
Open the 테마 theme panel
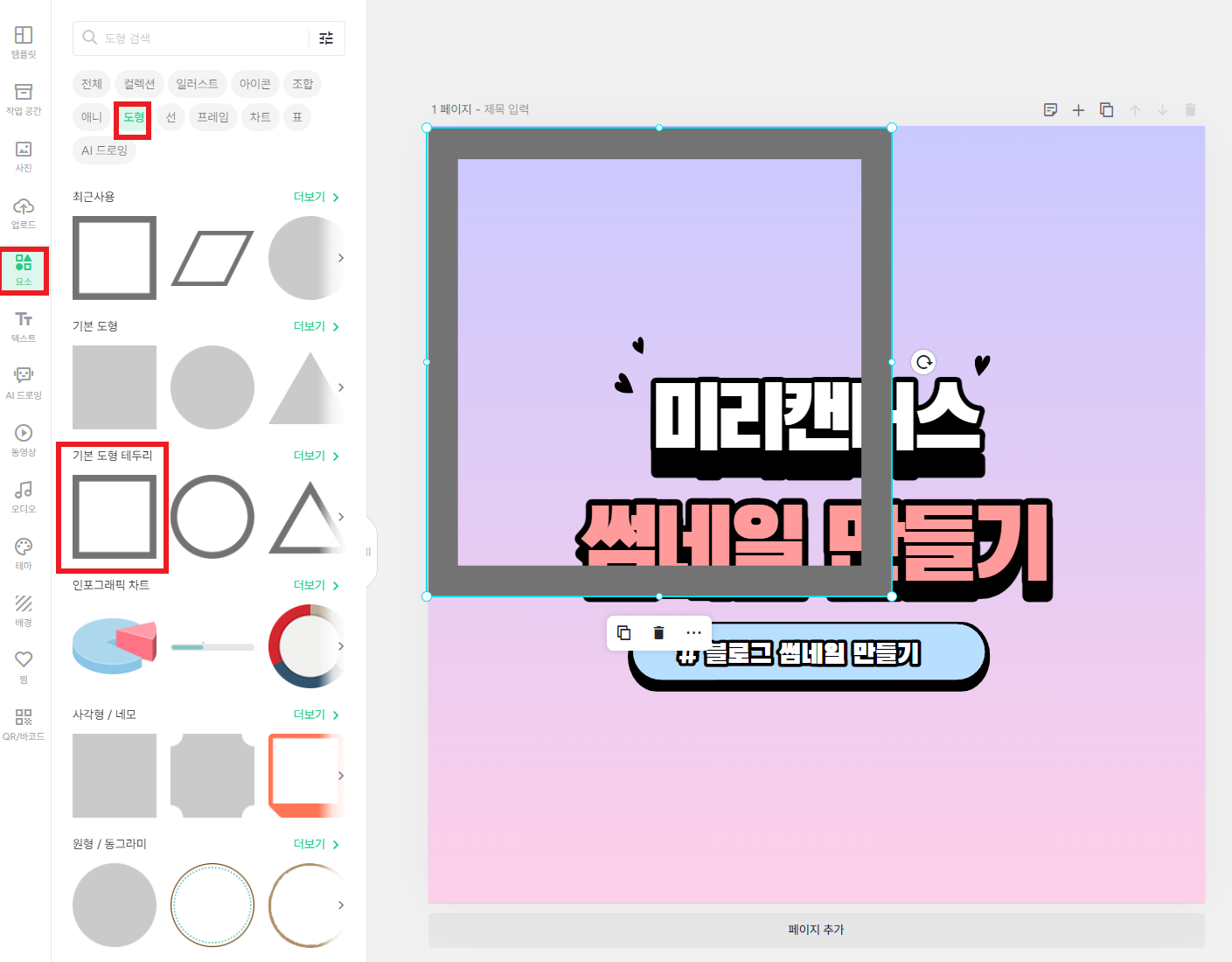pyautogui.click(x=24, y=554)
